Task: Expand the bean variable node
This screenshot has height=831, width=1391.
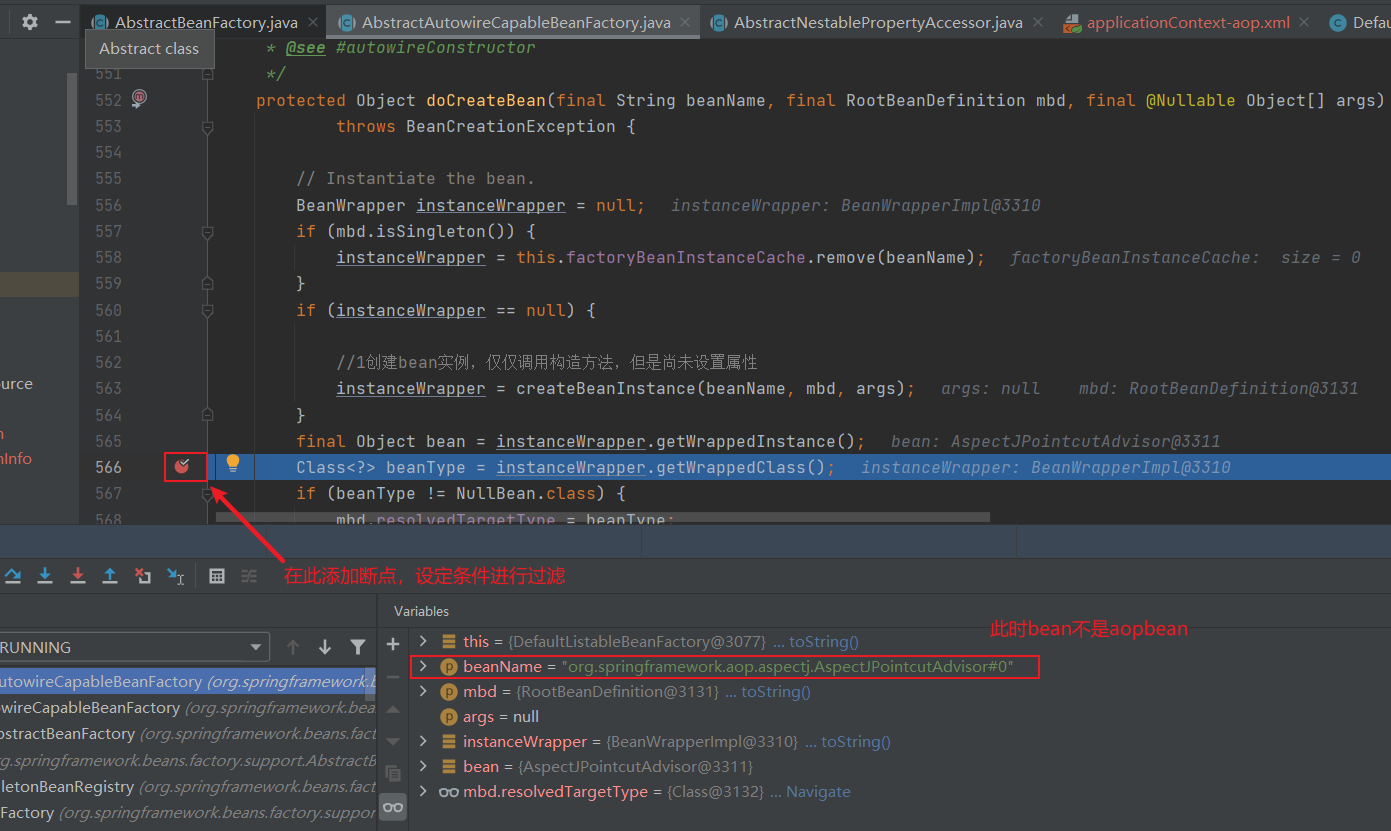Action: point(423,766)
